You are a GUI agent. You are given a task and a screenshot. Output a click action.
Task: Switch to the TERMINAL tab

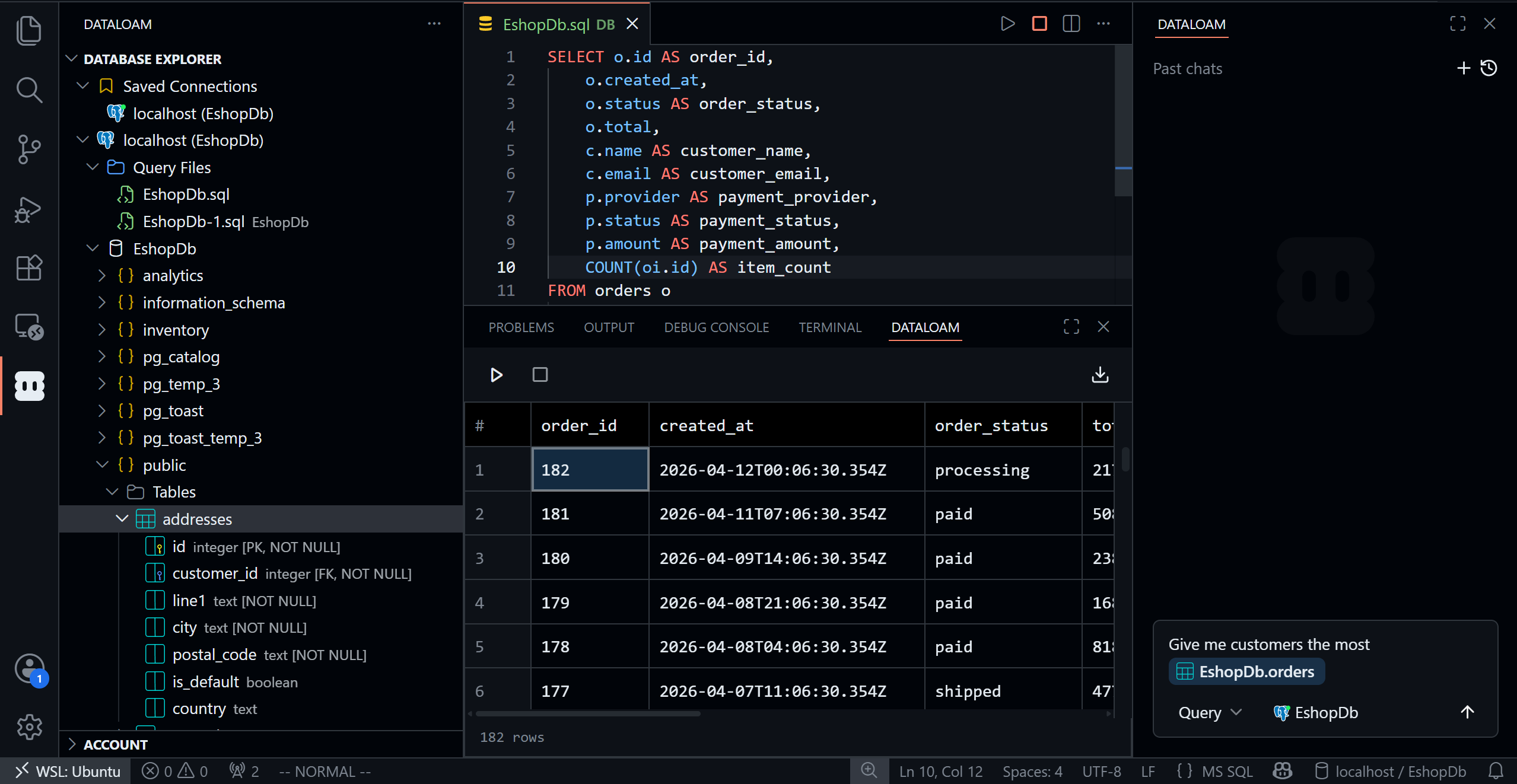(x=829, y=327)
